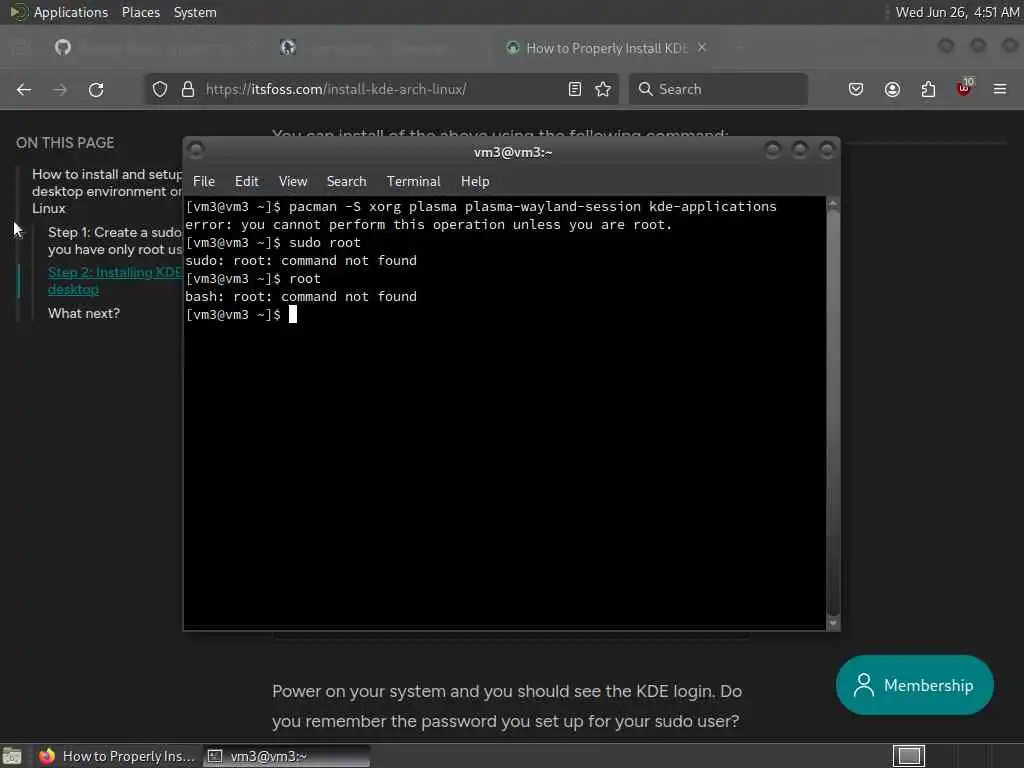
Task: Jump to Step 2: Installing KDE desktop link
Action: tap(115, 281)
